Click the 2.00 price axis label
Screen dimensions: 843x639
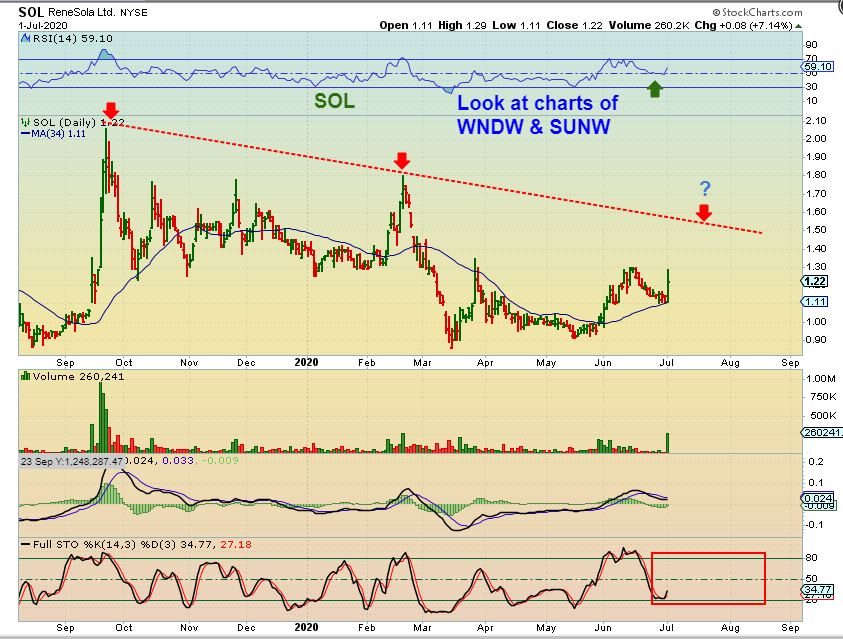(816, 139)
